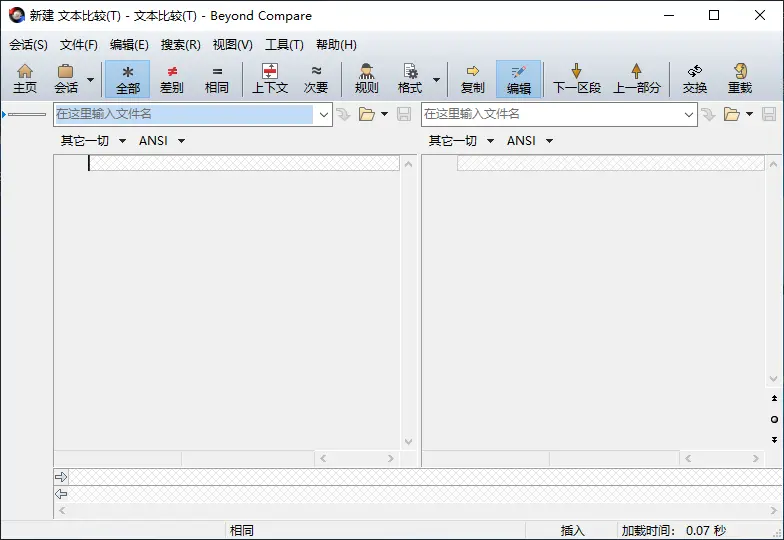Open right pane 其它一切 file type dropdown
Screen dimensions: 784x540
[x=461, y=141]
